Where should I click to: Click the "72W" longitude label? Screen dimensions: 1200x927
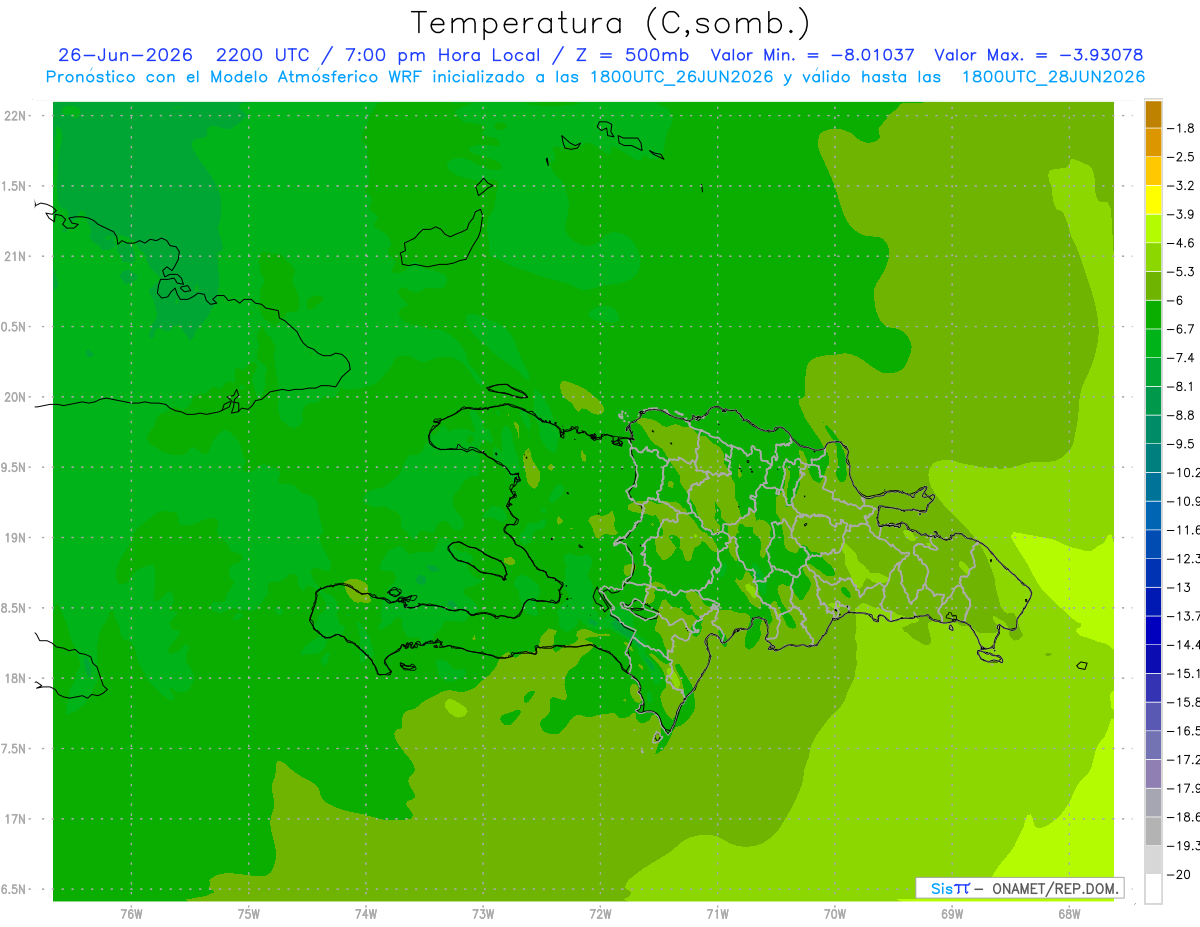click(x=600, y=913)
